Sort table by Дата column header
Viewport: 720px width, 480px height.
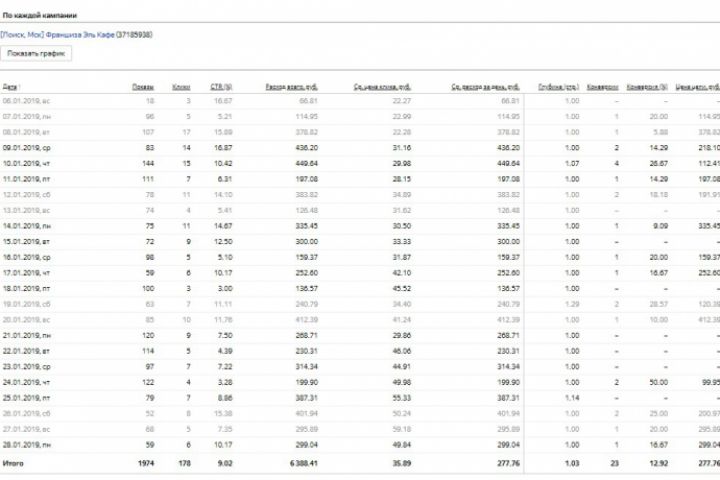[x=10, y=87]
